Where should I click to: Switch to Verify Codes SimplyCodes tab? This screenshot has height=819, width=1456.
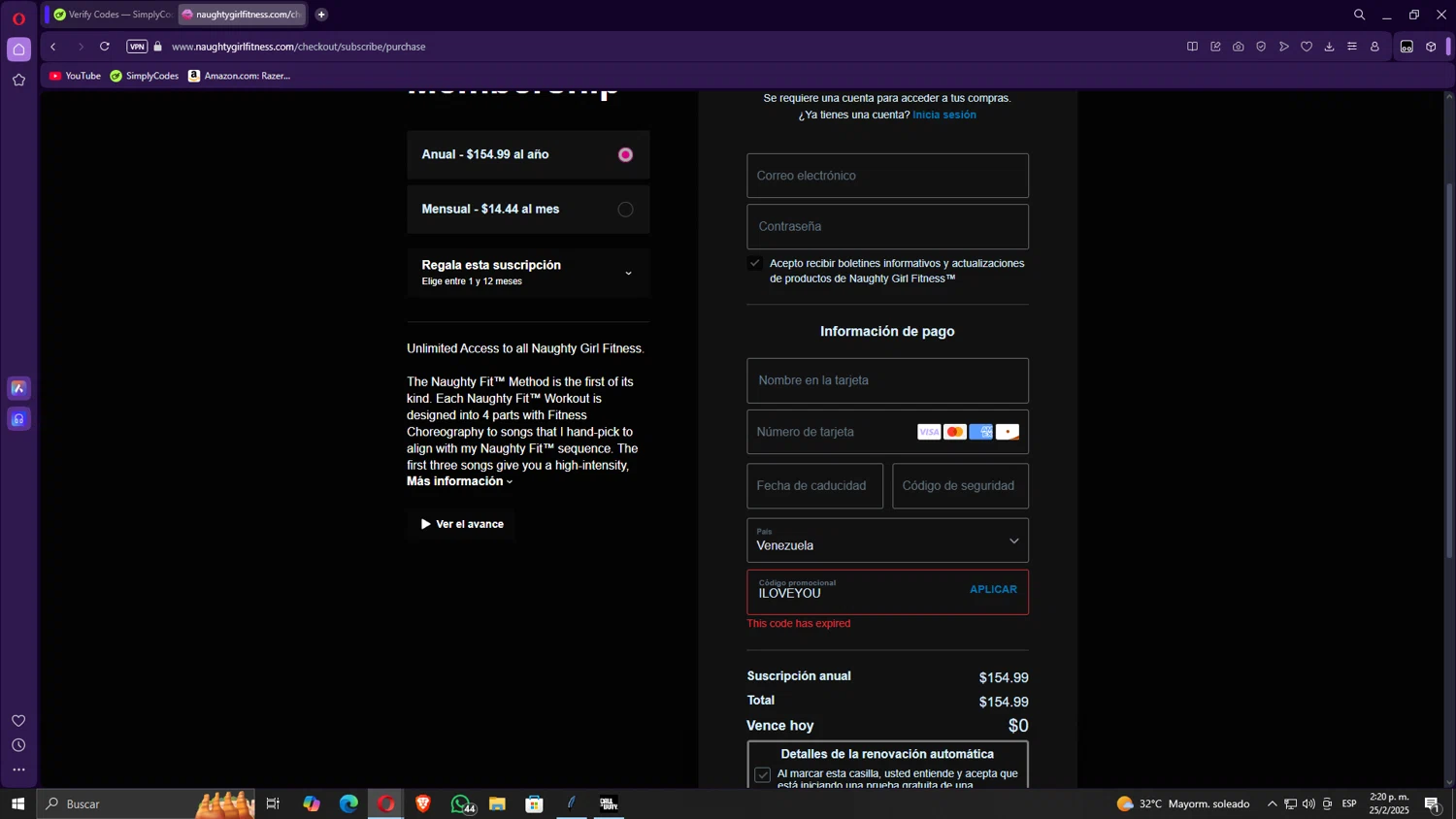(x=113, y=15)
